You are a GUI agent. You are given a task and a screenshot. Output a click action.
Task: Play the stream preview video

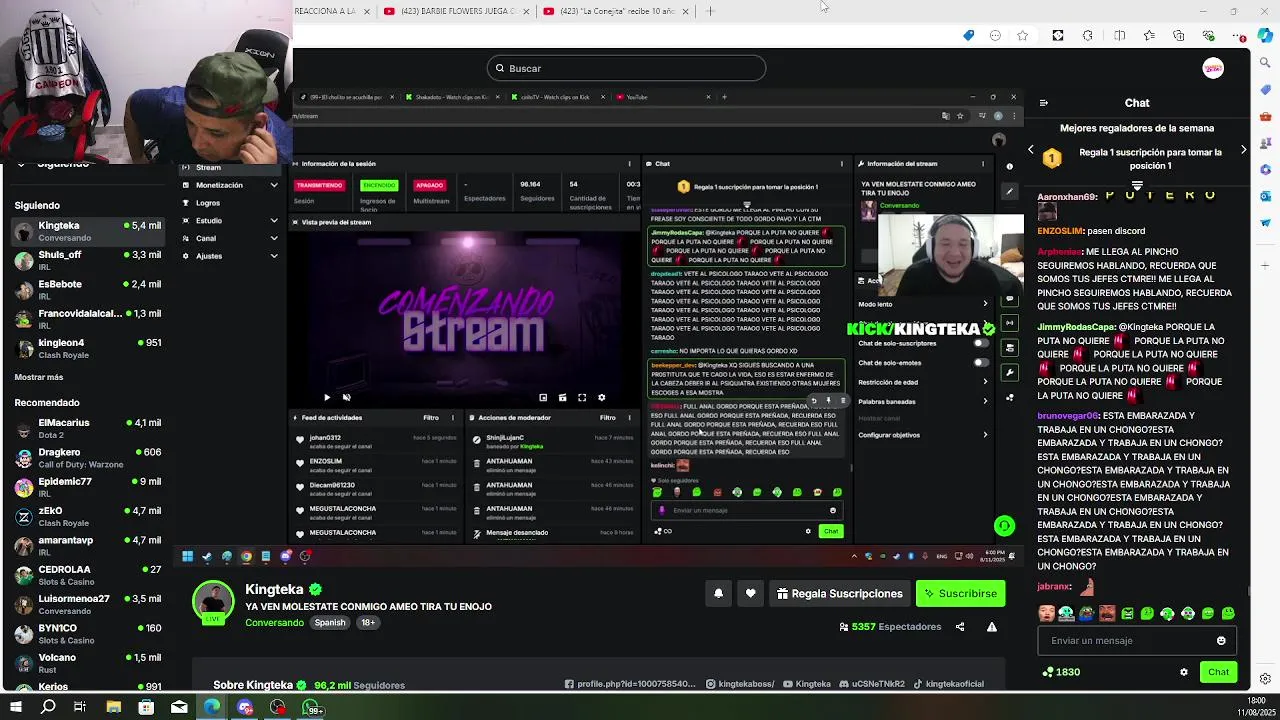(x=326, y=398)
